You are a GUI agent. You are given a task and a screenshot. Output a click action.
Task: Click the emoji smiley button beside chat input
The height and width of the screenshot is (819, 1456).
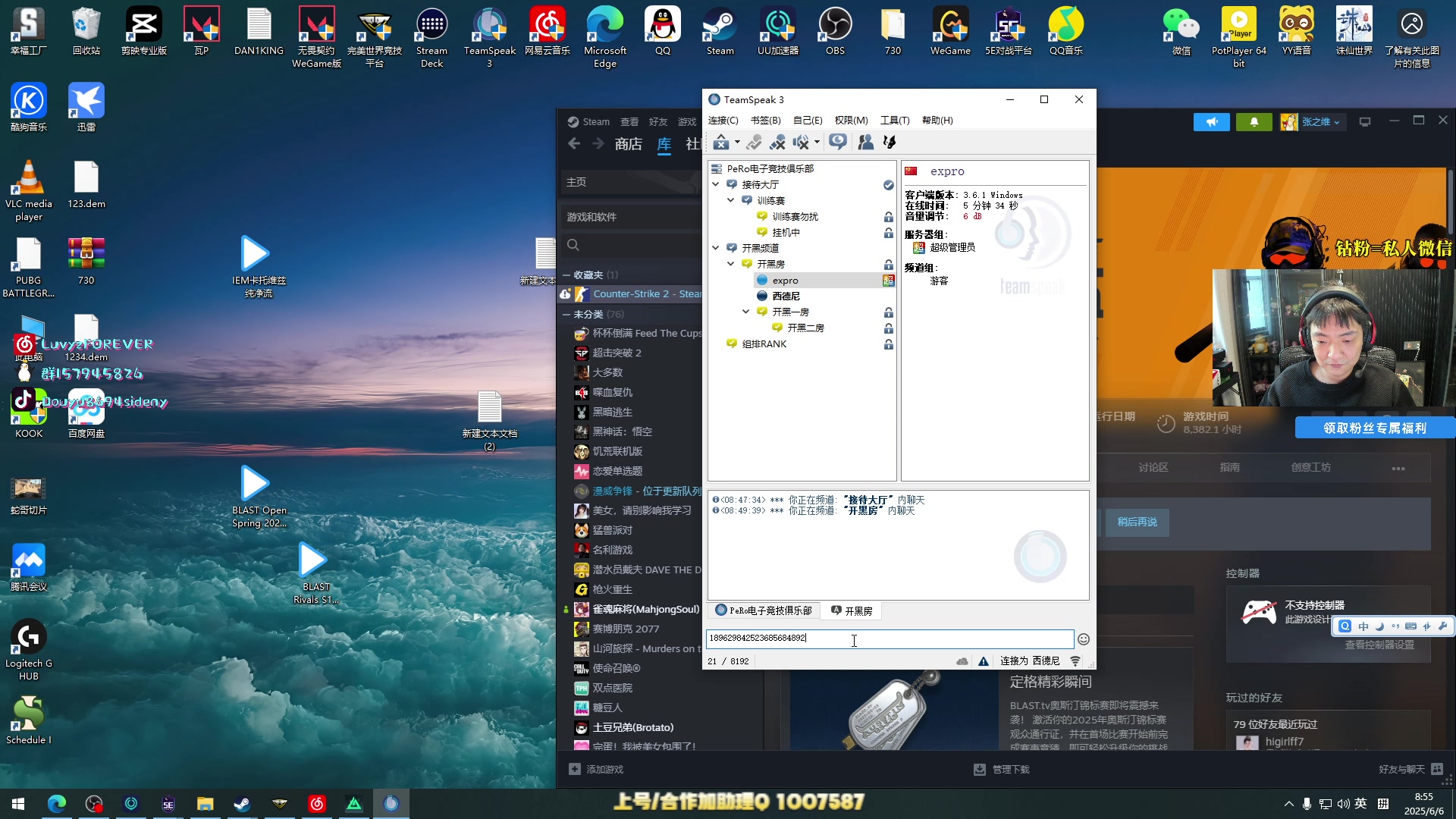coord(1084,639)
